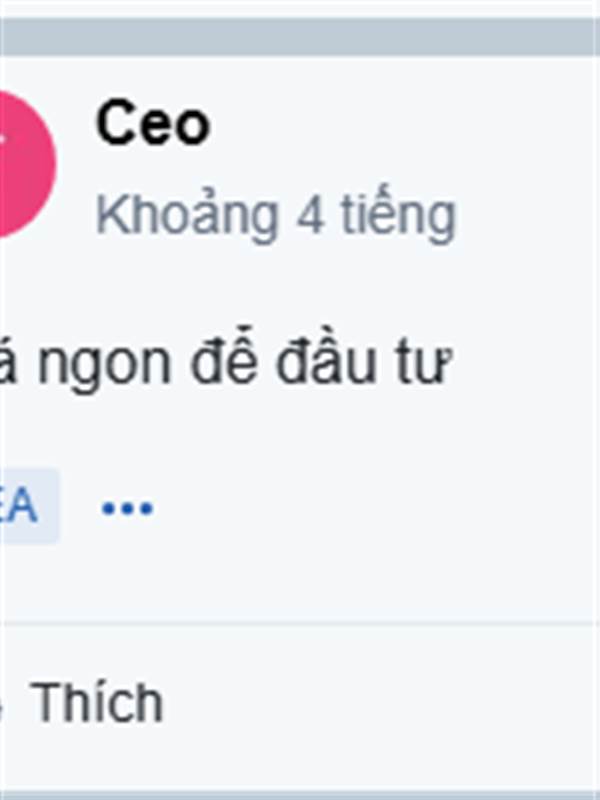This screenshot has width=600, height=800.
Task: Click the gray-blue bar above the post
Action: pyautogui.click(x=300, y=37)
